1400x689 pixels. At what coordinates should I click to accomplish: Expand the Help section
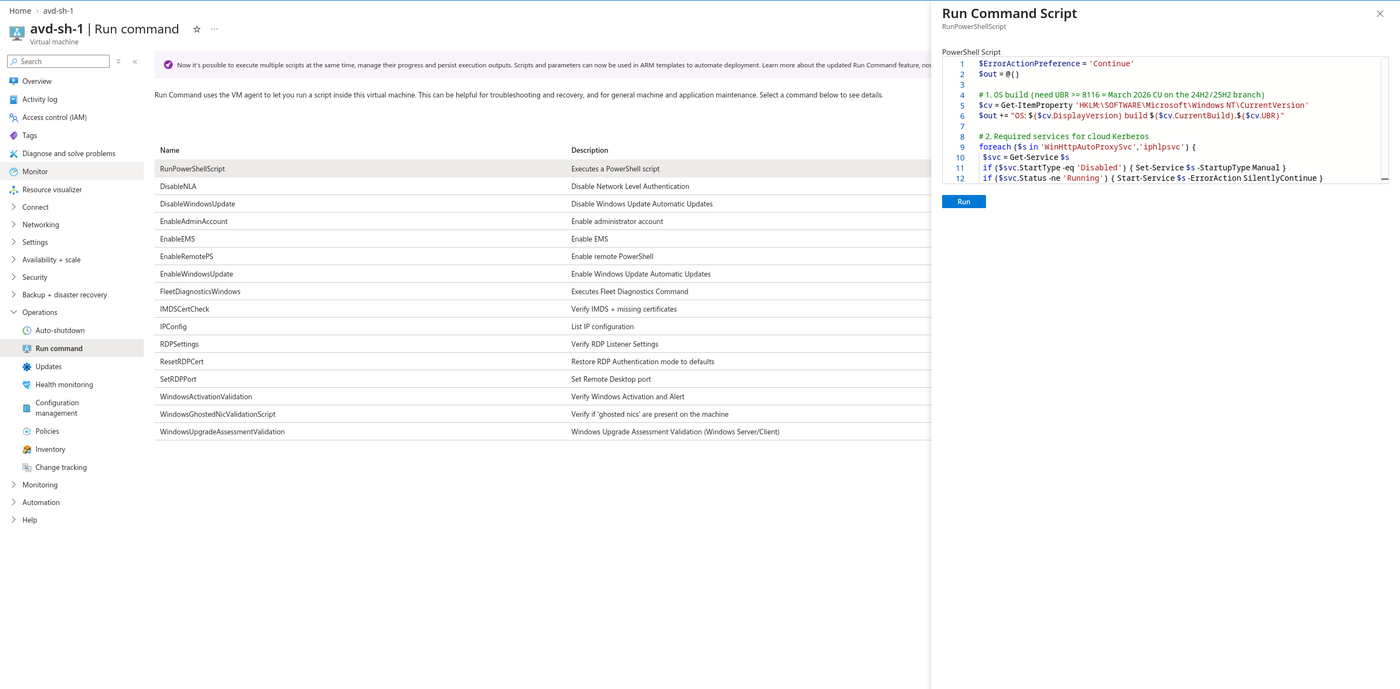[x=30, y=520]
